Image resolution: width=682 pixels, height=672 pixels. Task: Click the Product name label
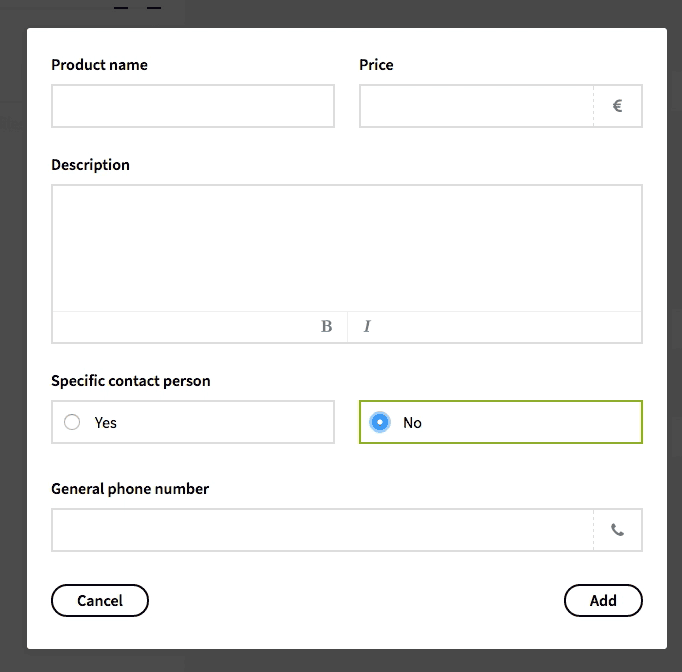point(99,65)
